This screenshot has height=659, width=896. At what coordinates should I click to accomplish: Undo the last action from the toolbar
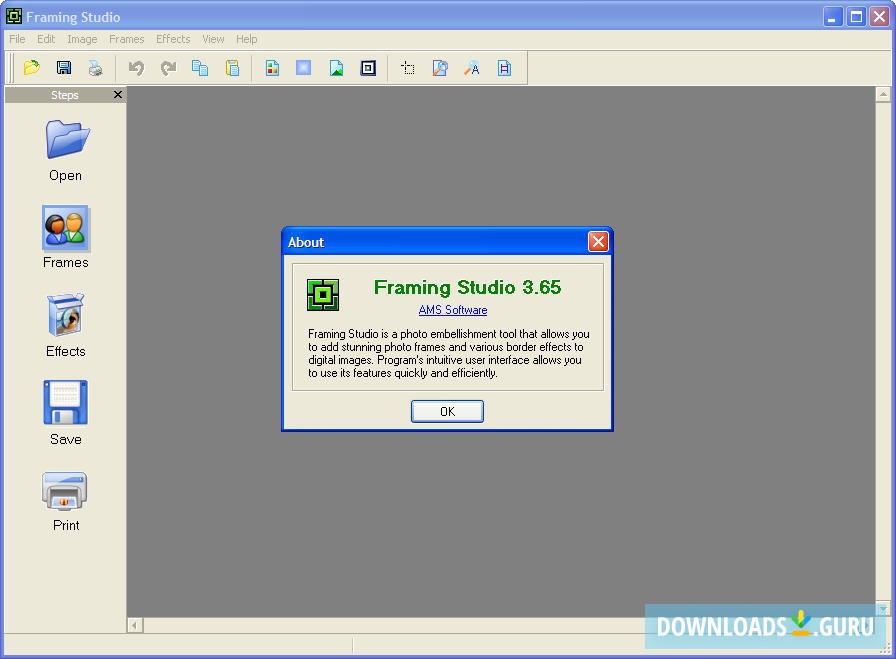(x=137, y=67)
